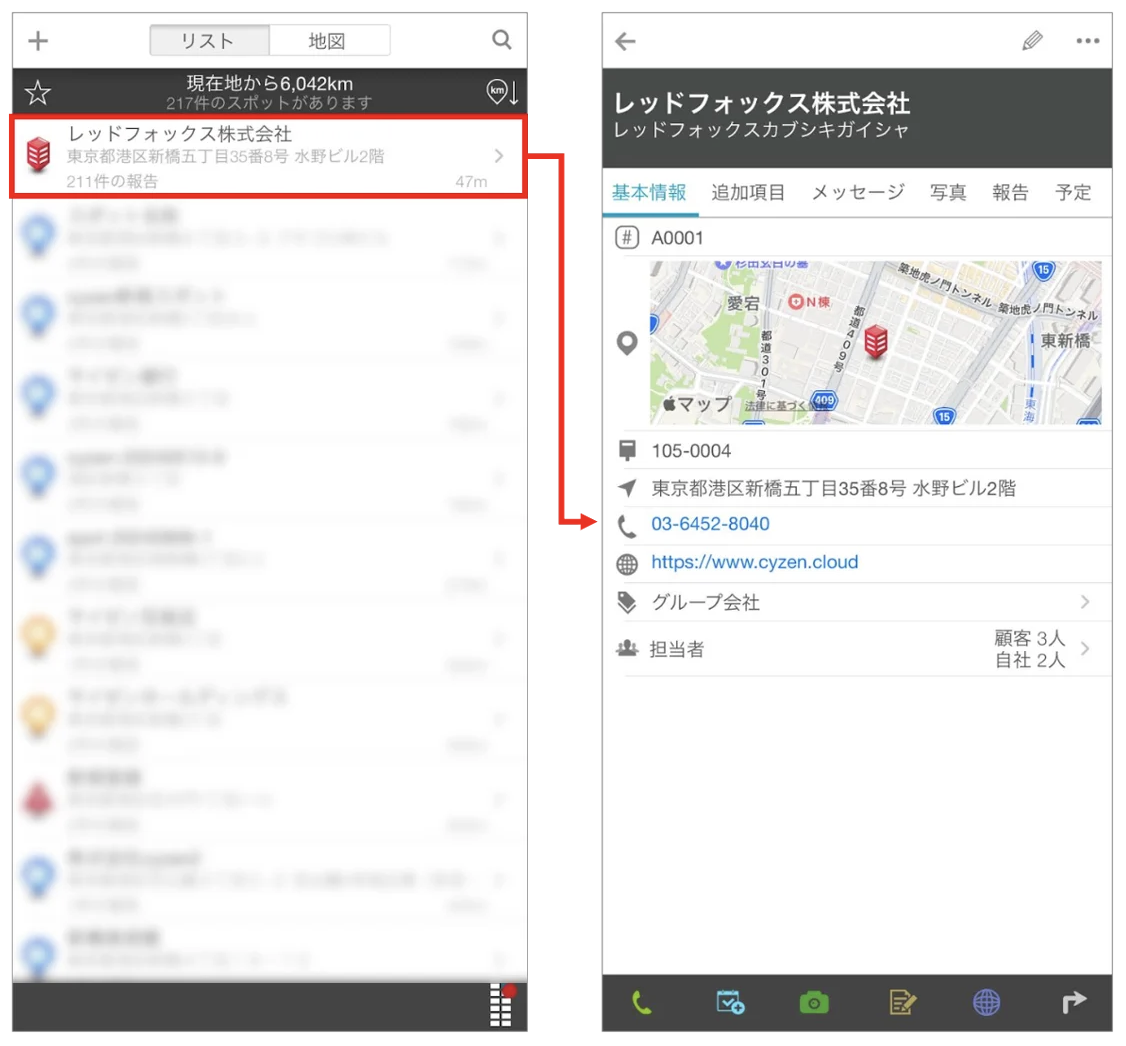The width and height of the screenshot is (1126, 1046).
Task: Tap the 顧客 3人 count
Action: (x=1029, y=638)
